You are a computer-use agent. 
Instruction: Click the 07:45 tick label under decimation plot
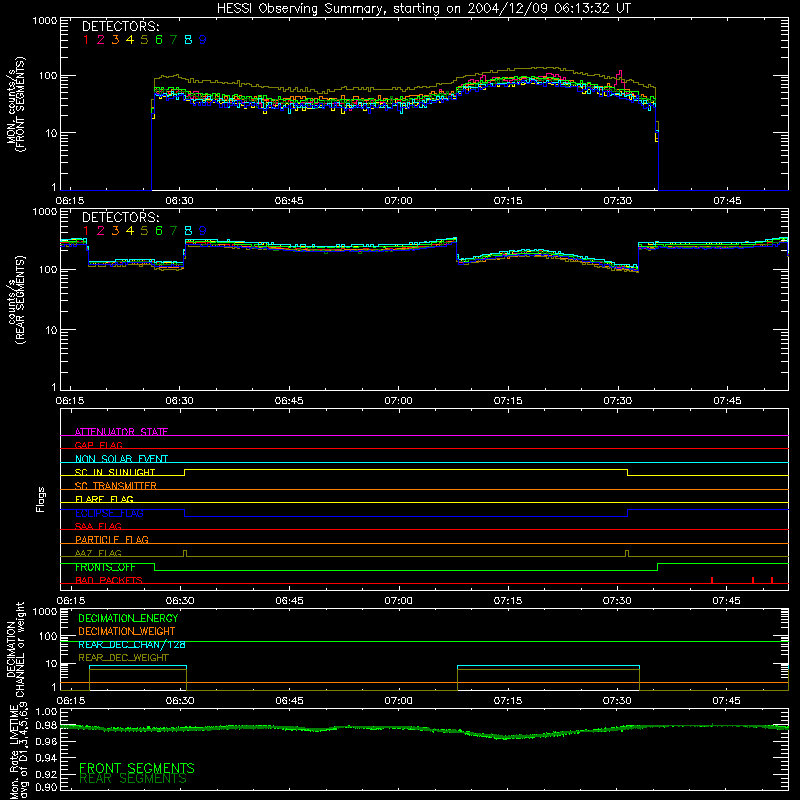tap(727, 701)
